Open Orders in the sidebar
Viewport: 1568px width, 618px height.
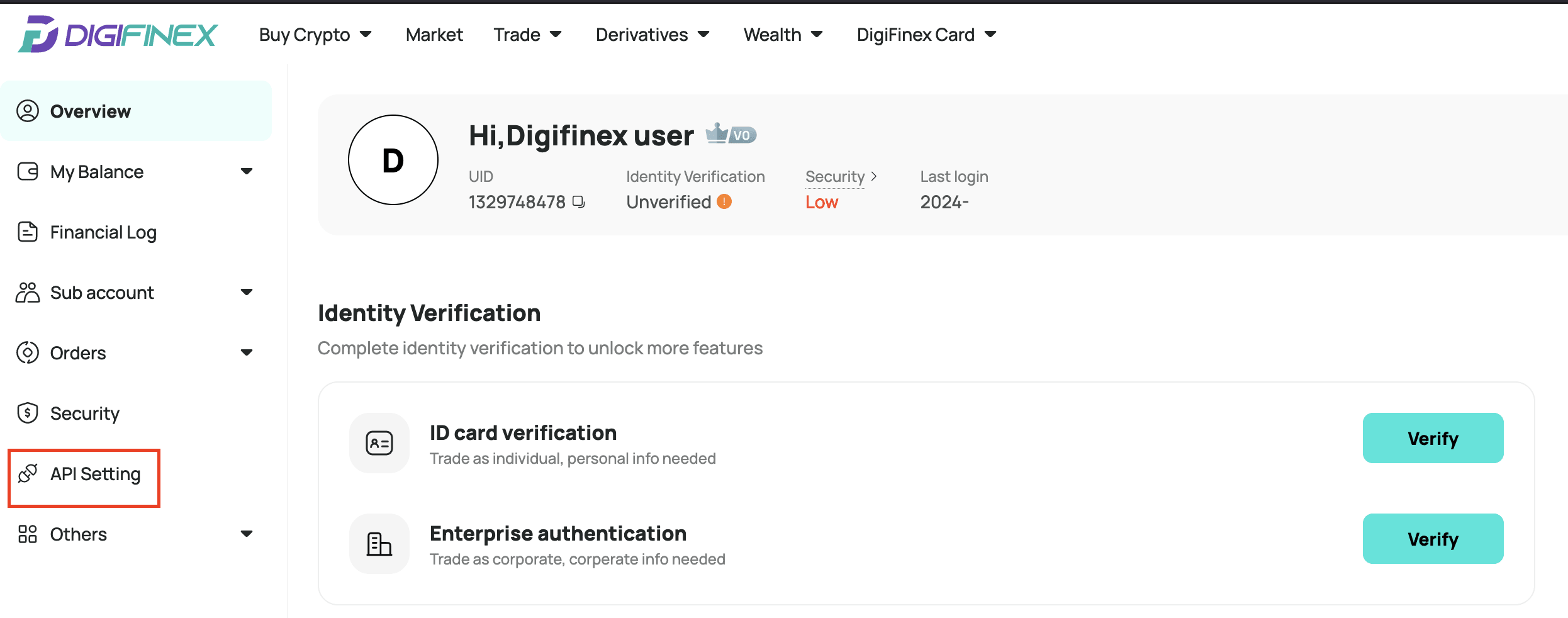(x=136, y=353)
